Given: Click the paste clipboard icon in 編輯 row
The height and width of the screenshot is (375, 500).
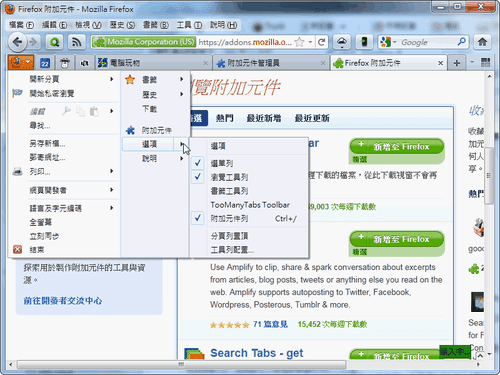Looking at the screenshot, I should click(x=94, y=111).
